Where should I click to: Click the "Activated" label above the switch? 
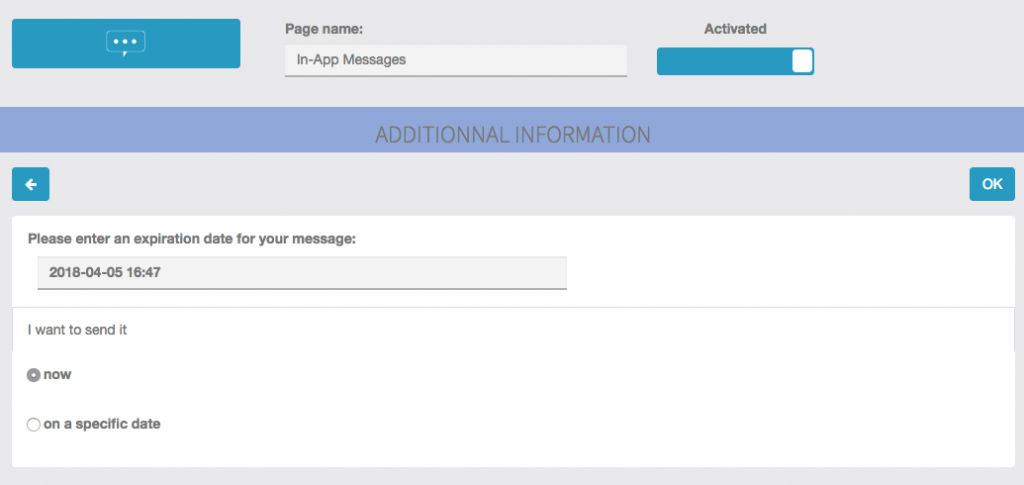(x=735, y=29)
